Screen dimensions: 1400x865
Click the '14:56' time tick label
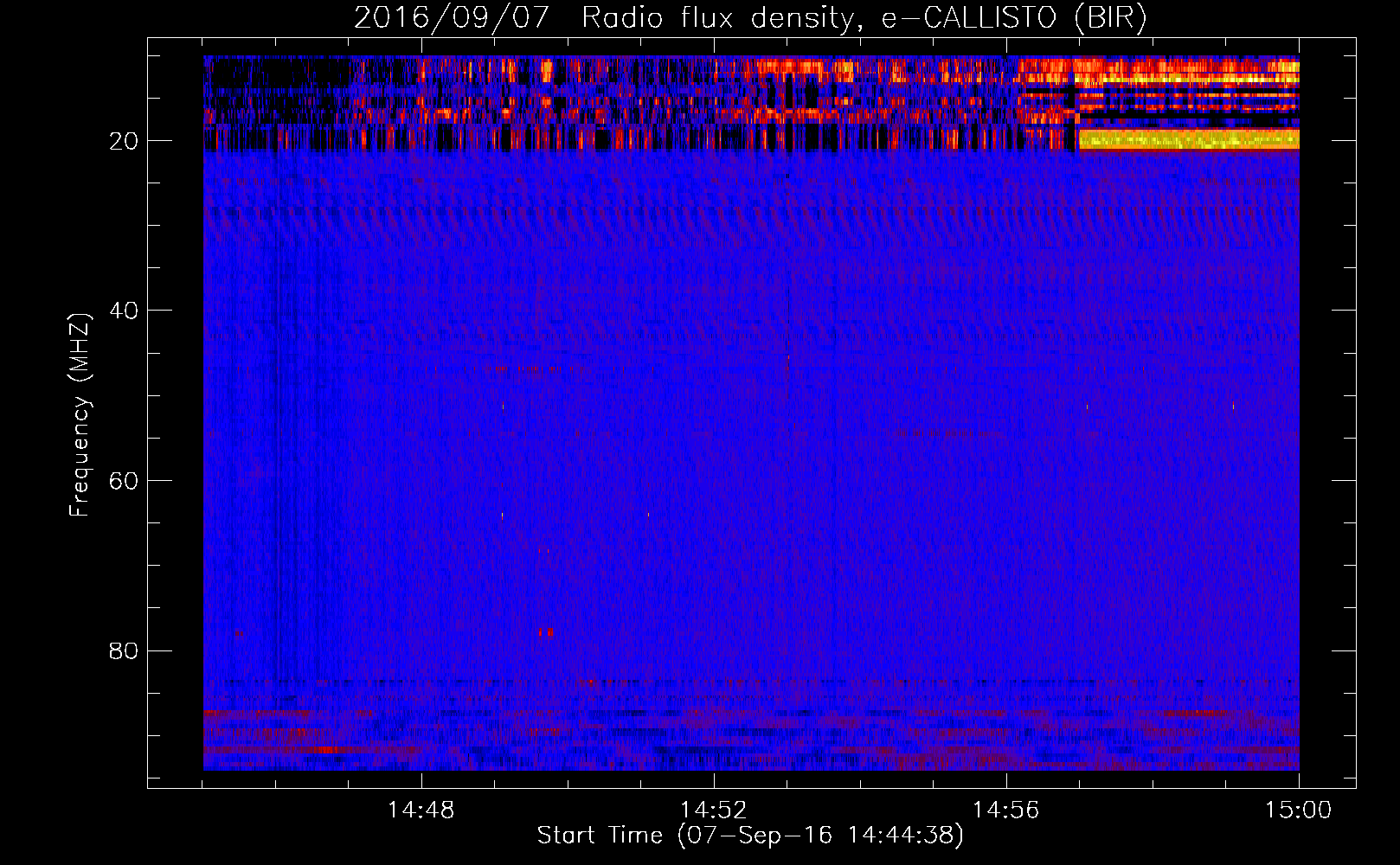(x=1006, y=811)
